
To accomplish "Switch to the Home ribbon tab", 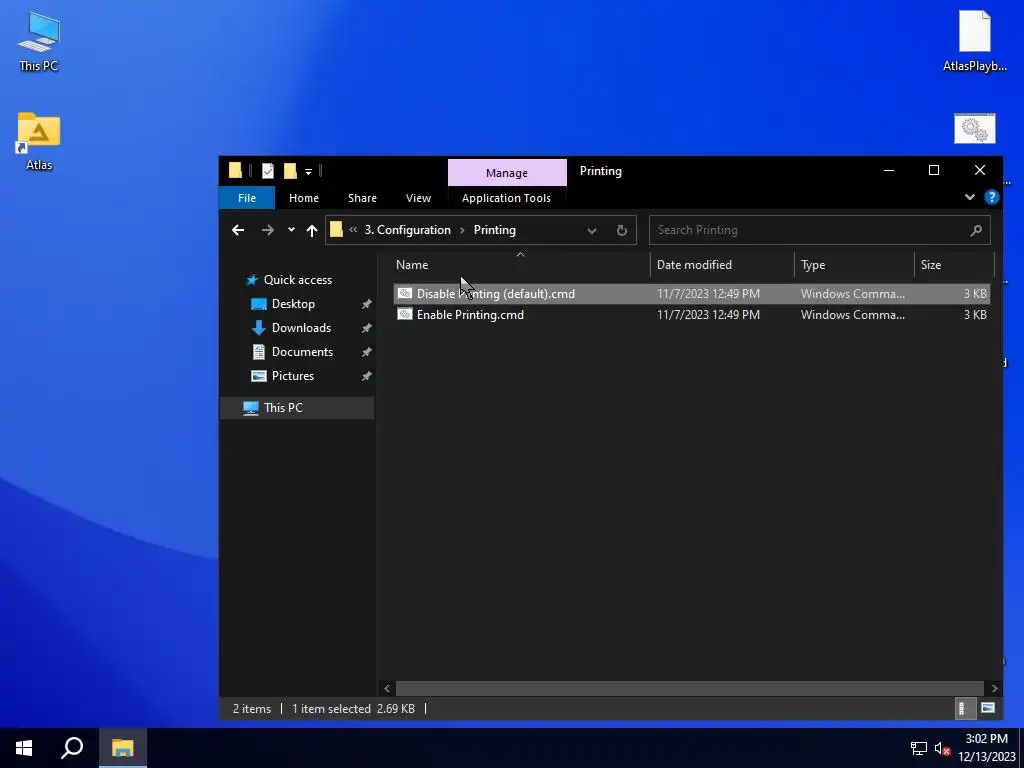I will point(304,198).
